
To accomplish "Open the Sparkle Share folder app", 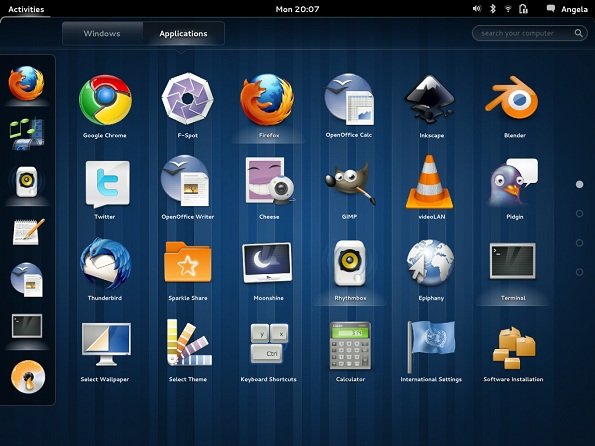I will pos(188,262).
